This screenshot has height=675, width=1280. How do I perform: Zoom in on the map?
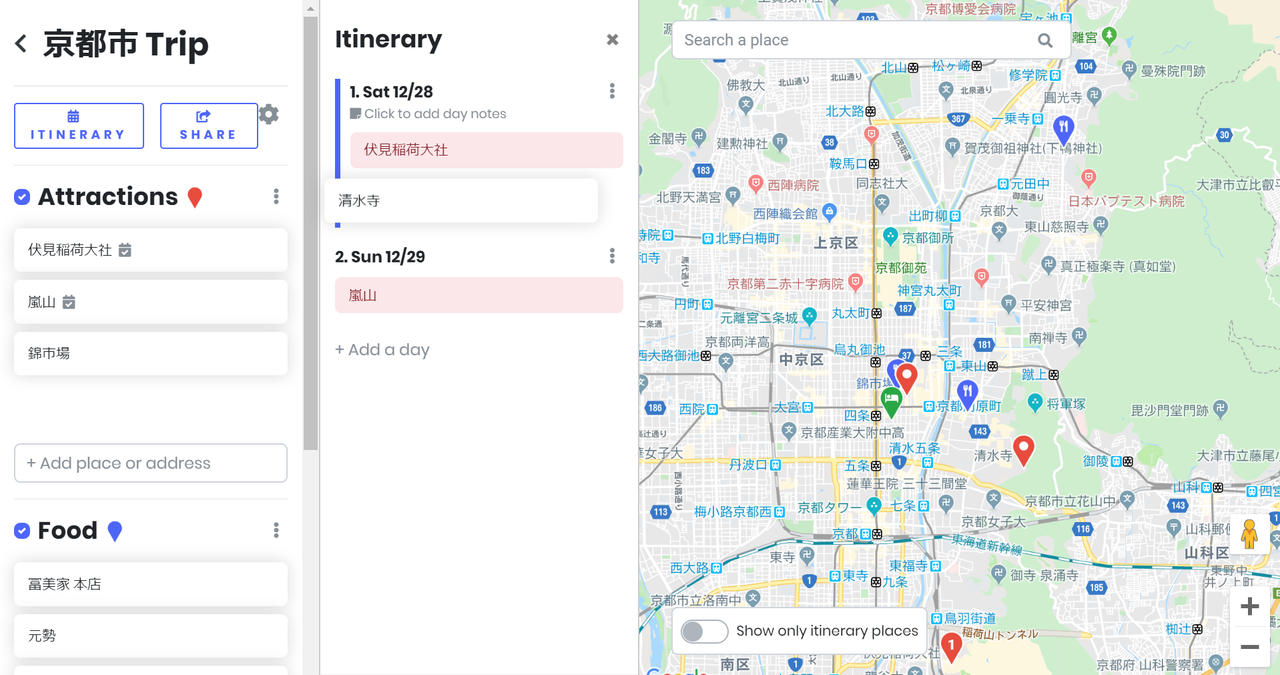[1250, 606]
